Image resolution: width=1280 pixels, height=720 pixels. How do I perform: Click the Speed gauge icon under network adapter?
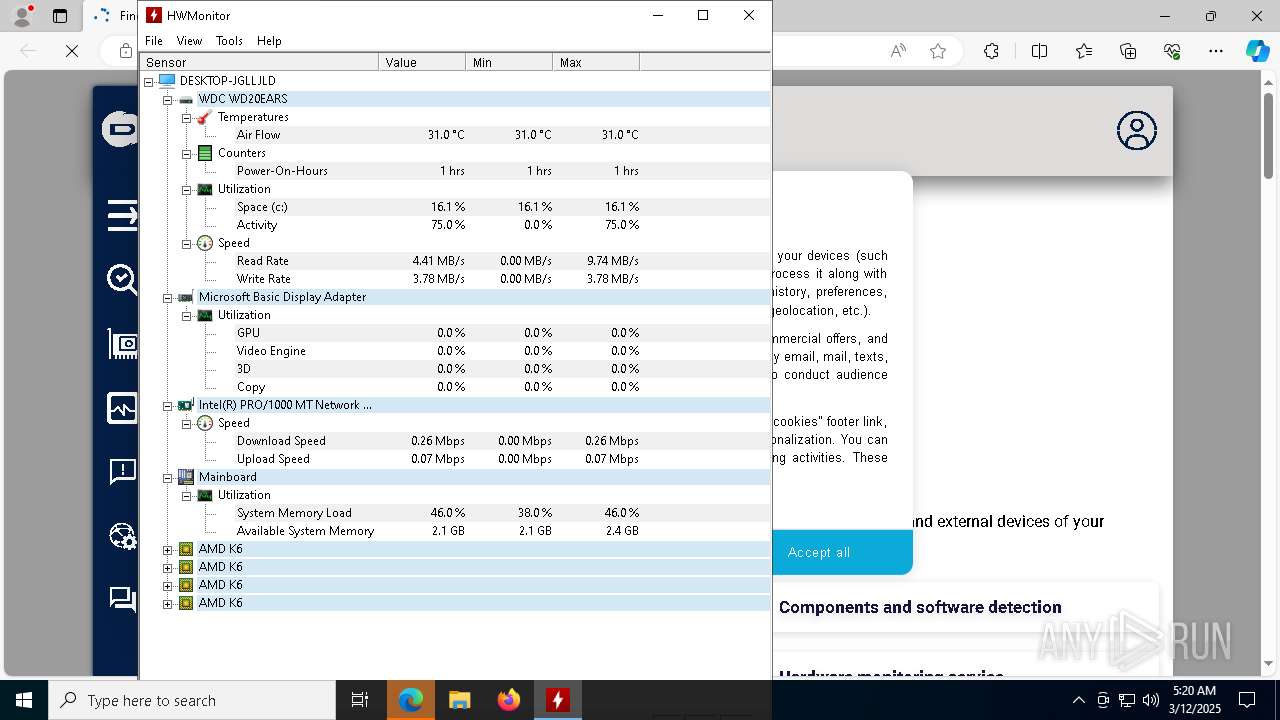pyautogui.click(x=205, y=423)
